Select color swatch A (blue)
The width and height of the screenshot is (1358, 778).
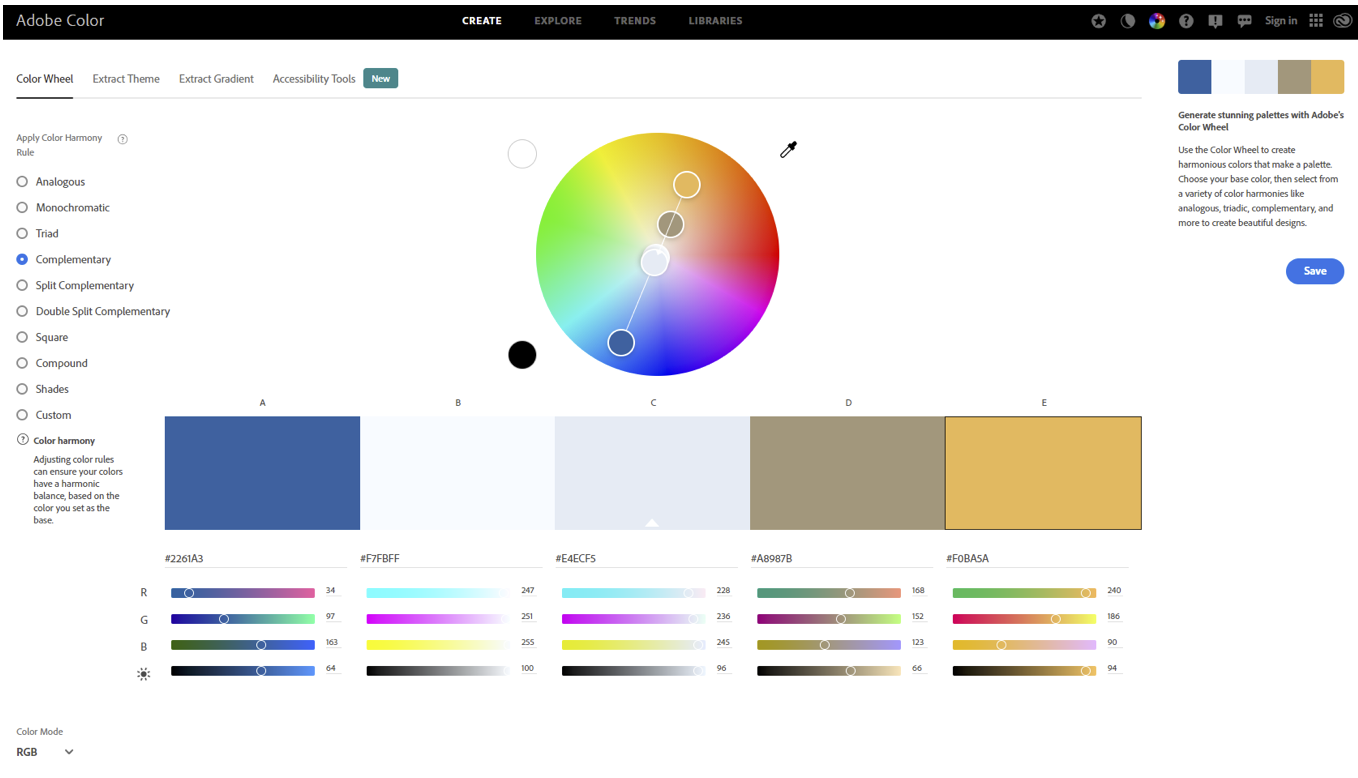262,473
